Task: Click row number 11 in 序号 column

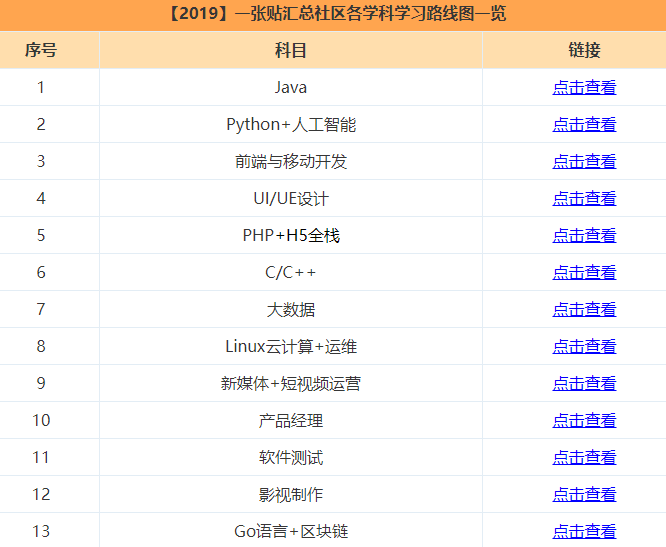Action: (x=41, y=457)
